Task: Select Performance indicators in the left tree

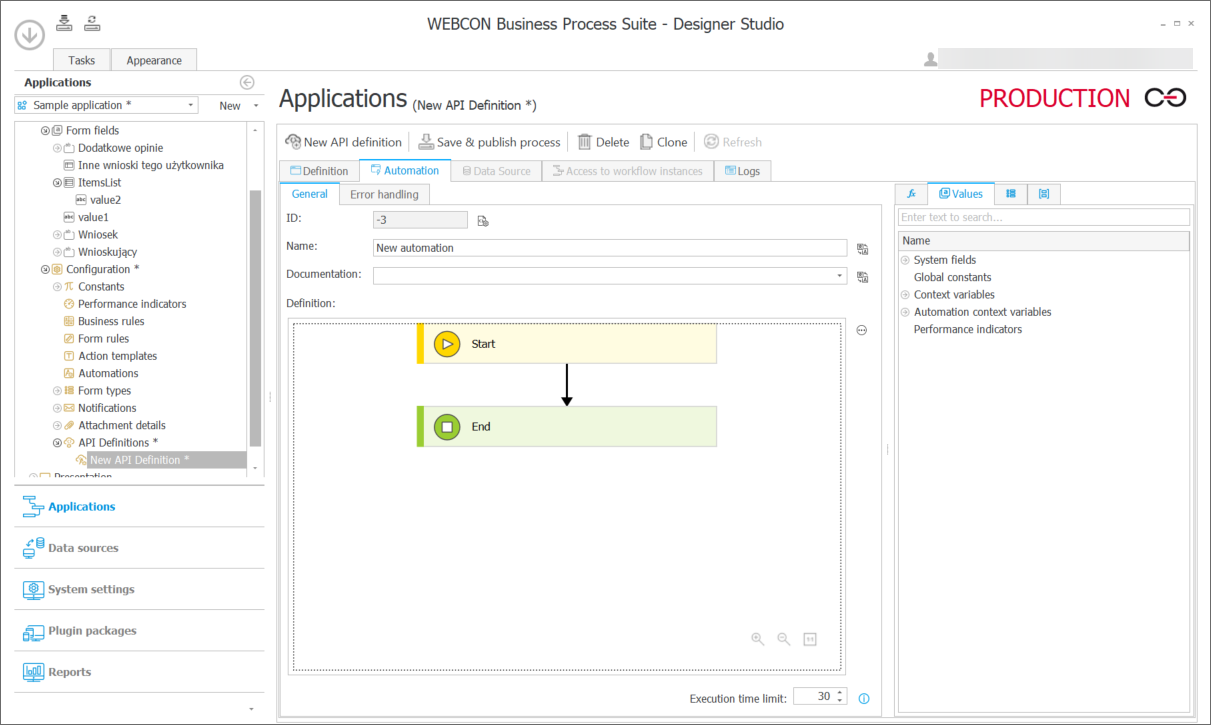Action: (132, 304)
